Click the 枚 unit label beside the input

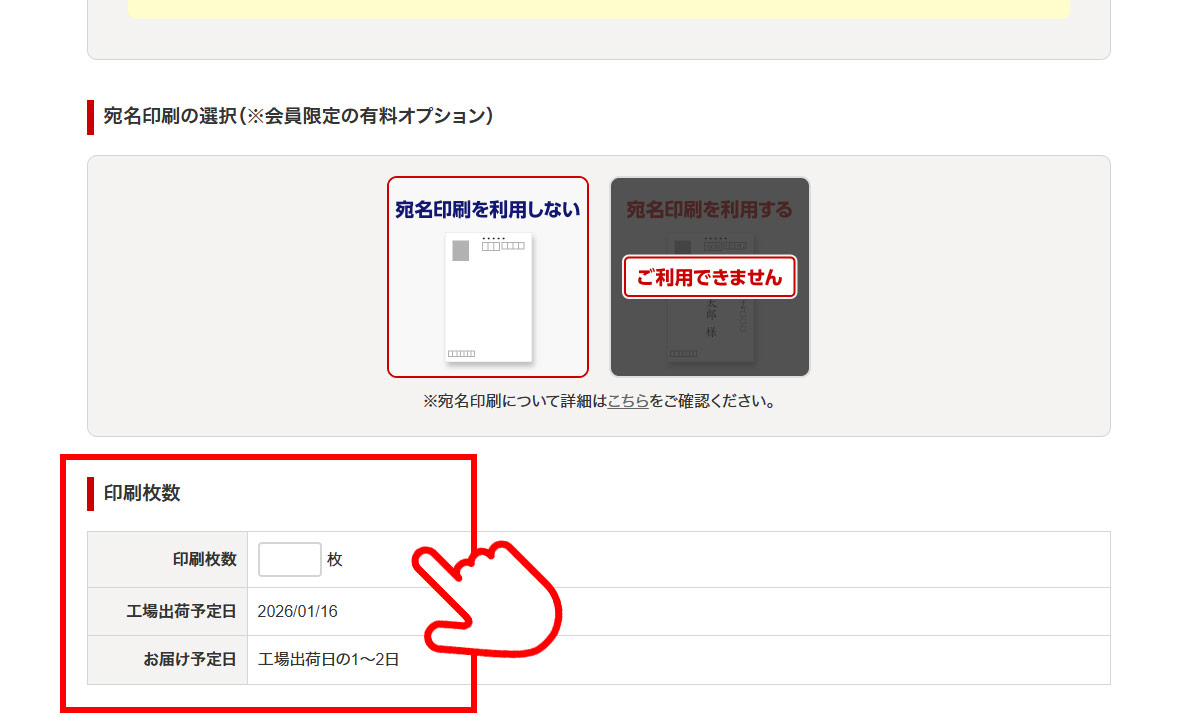(x=335, y=560)
